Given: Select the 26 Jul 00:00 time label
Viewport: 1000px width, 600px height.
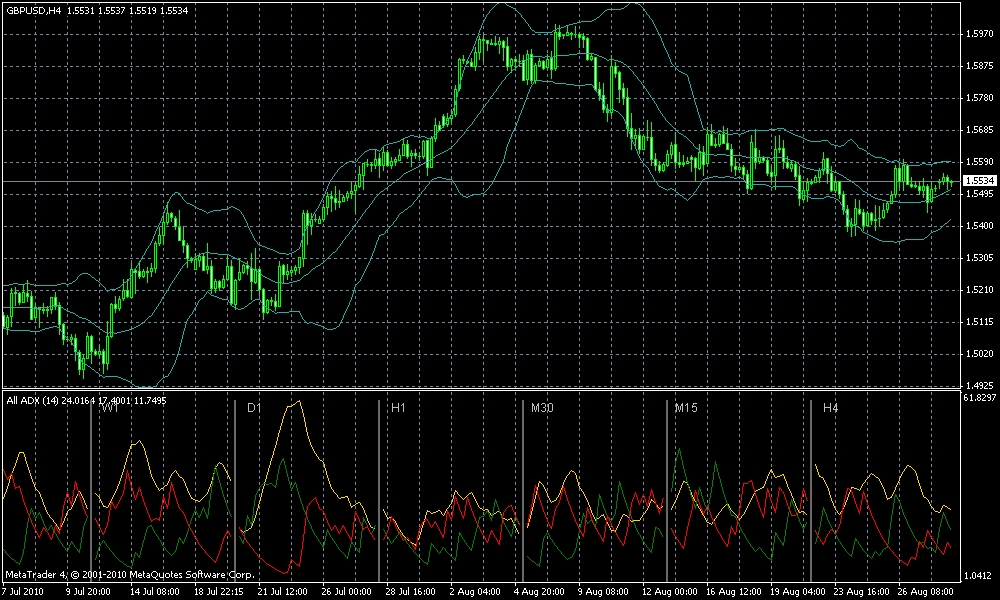Looking at the screenshot, I should pyautogui.click(x=346, y=592).
